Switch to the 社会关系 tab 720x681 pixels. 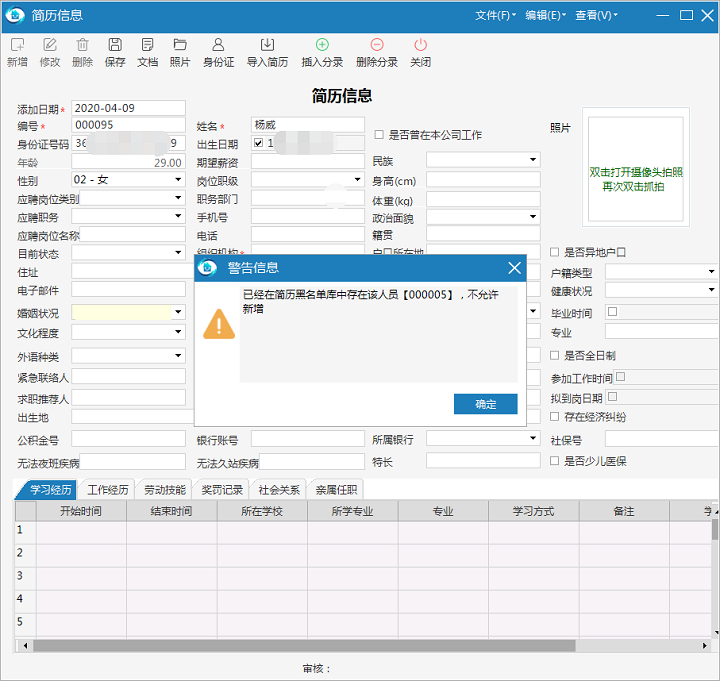point(279,490)
